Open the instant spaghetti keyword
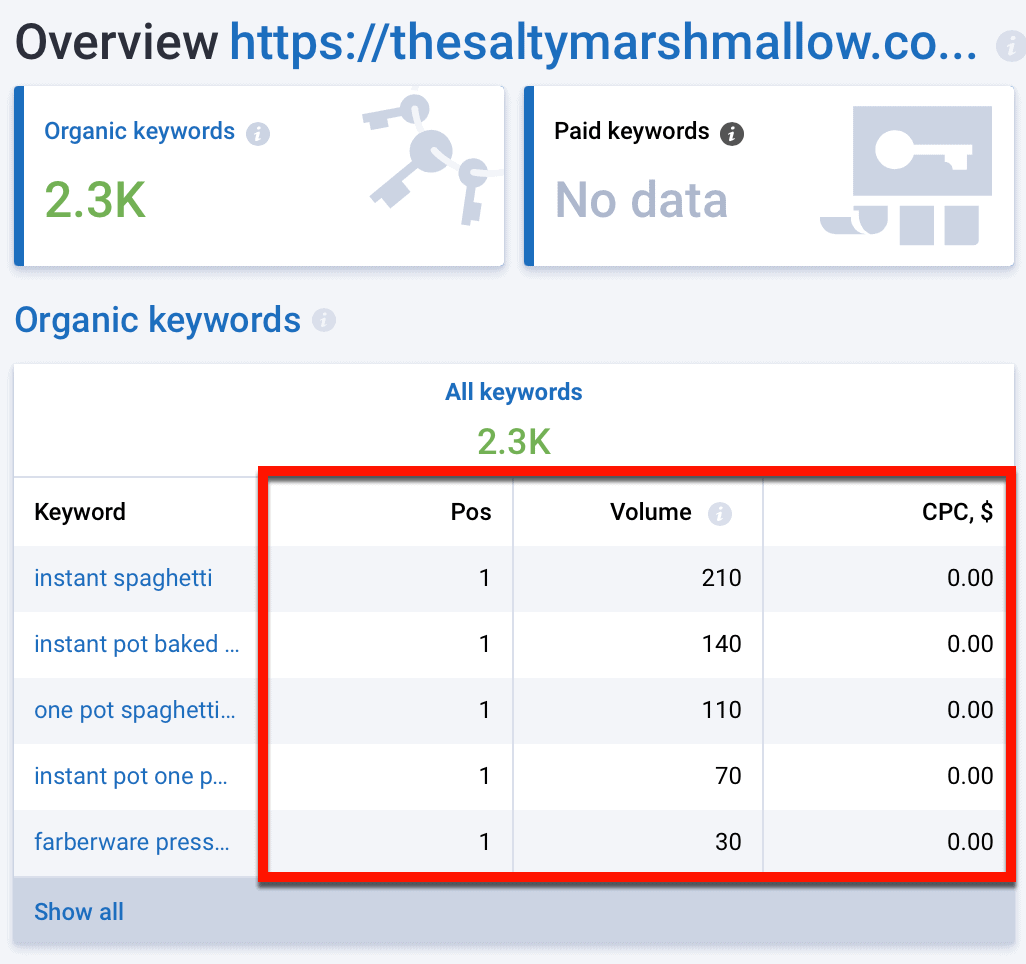This screenshot has height=964, width=1026. tap(122, 578)
